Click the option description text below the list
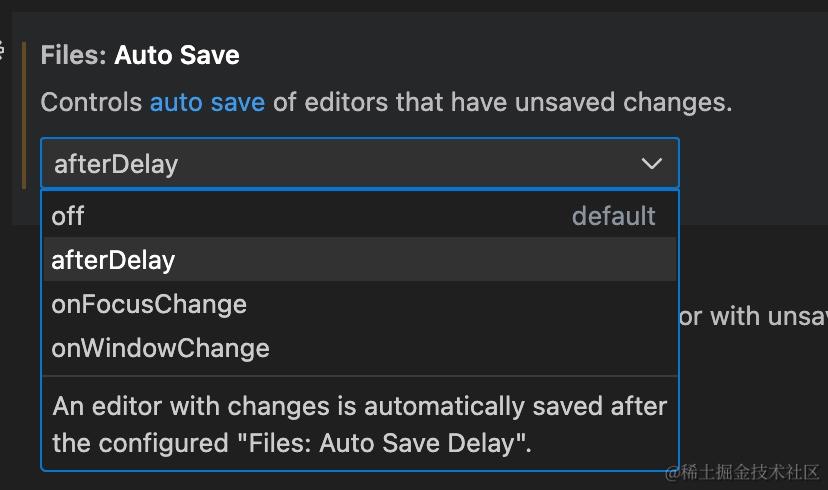Image resolution: width=828 pixels, height=490 pixels. tap(359, 424)
